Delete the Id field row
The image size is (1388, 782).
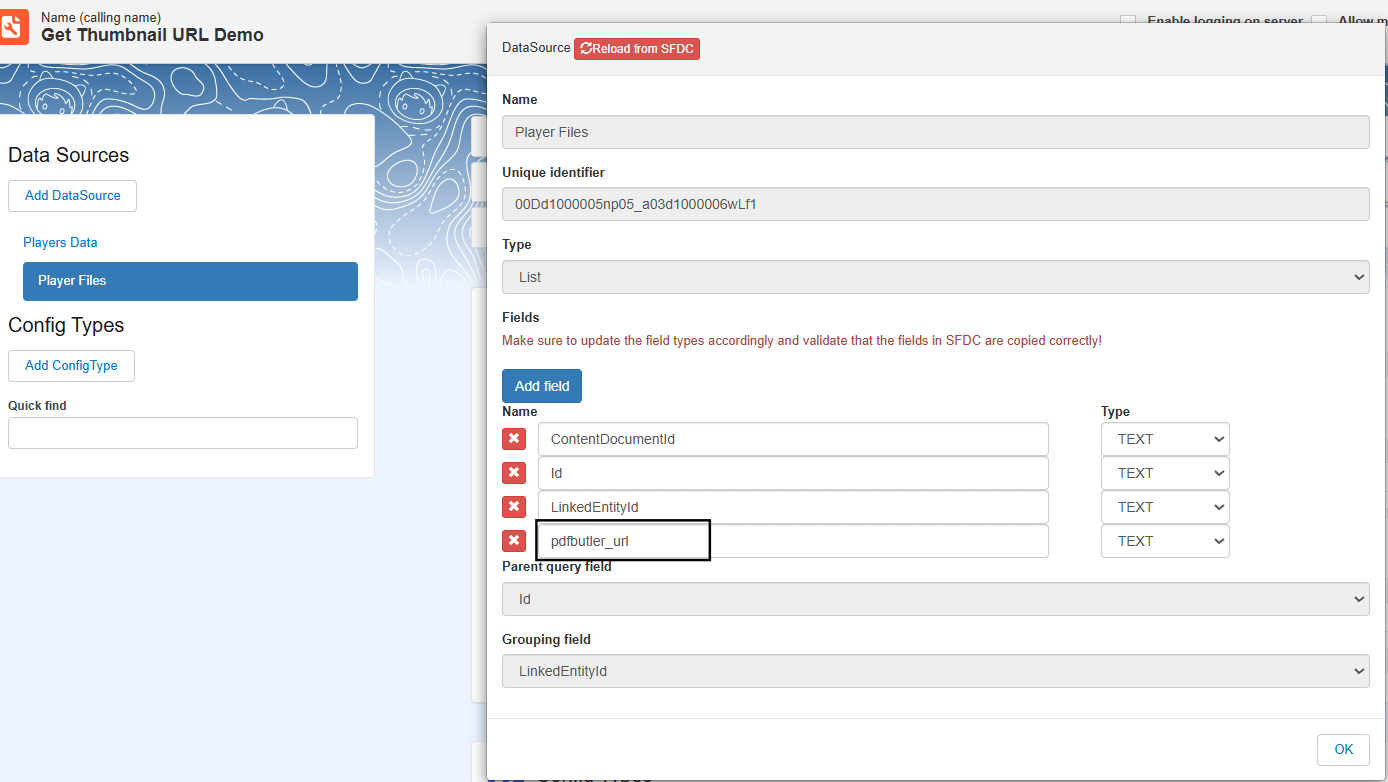click(x=514, y=473)
